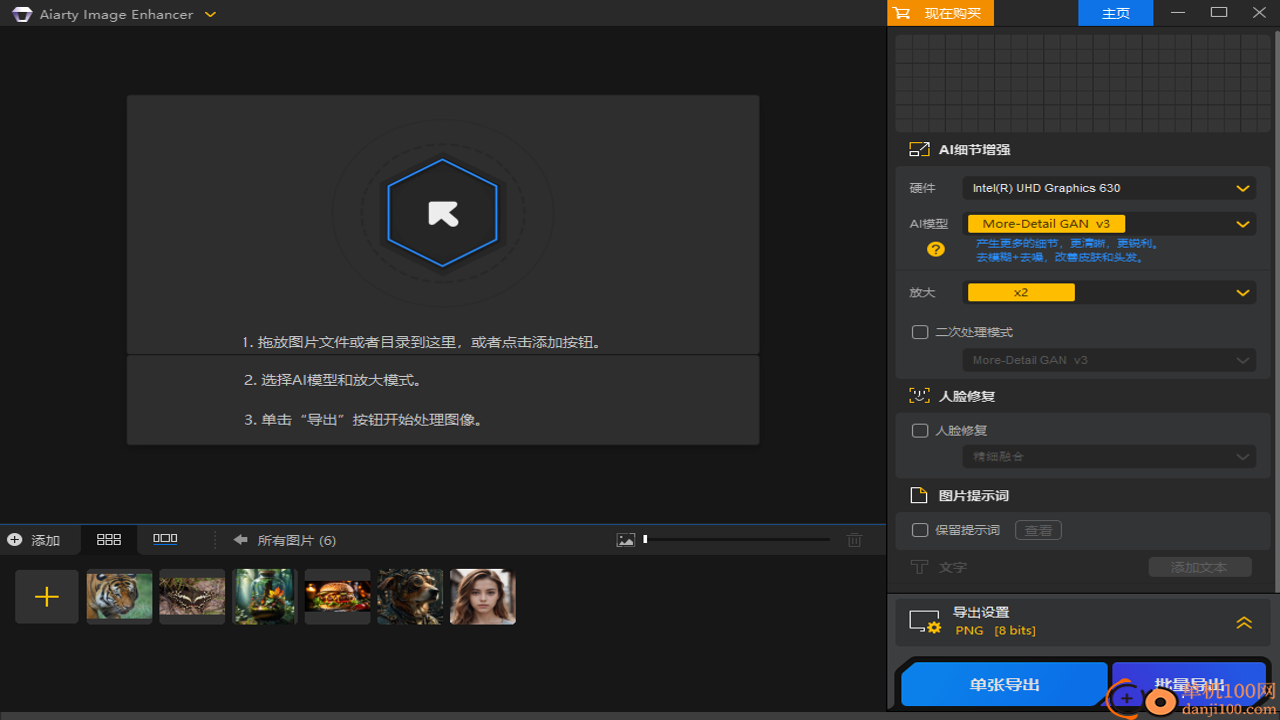Click the export settings monitor gear icon

(x=925, y=621)
